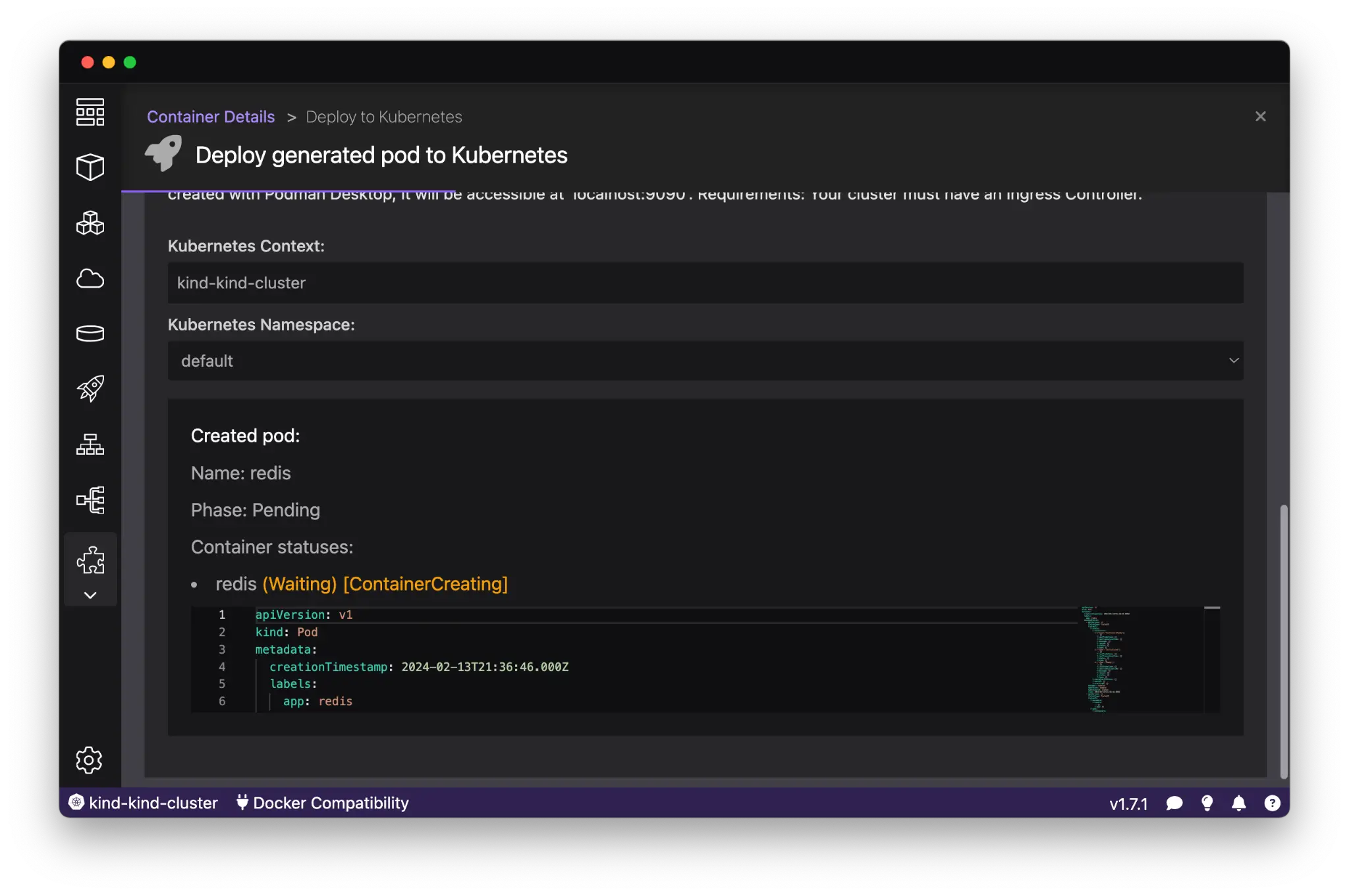Click the rocket icon beside page title

[163, 153]
